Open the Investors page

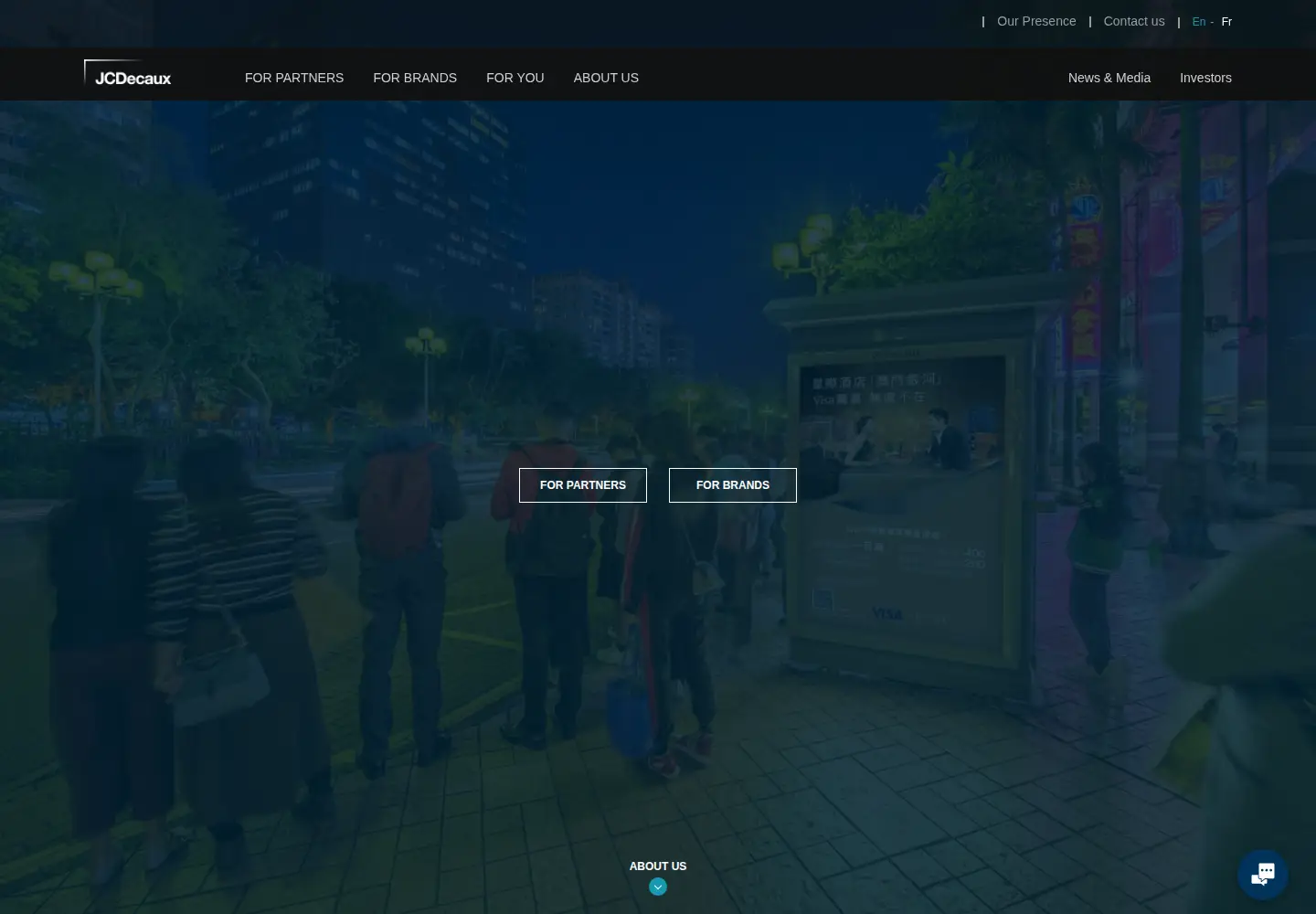[1205, 78]
